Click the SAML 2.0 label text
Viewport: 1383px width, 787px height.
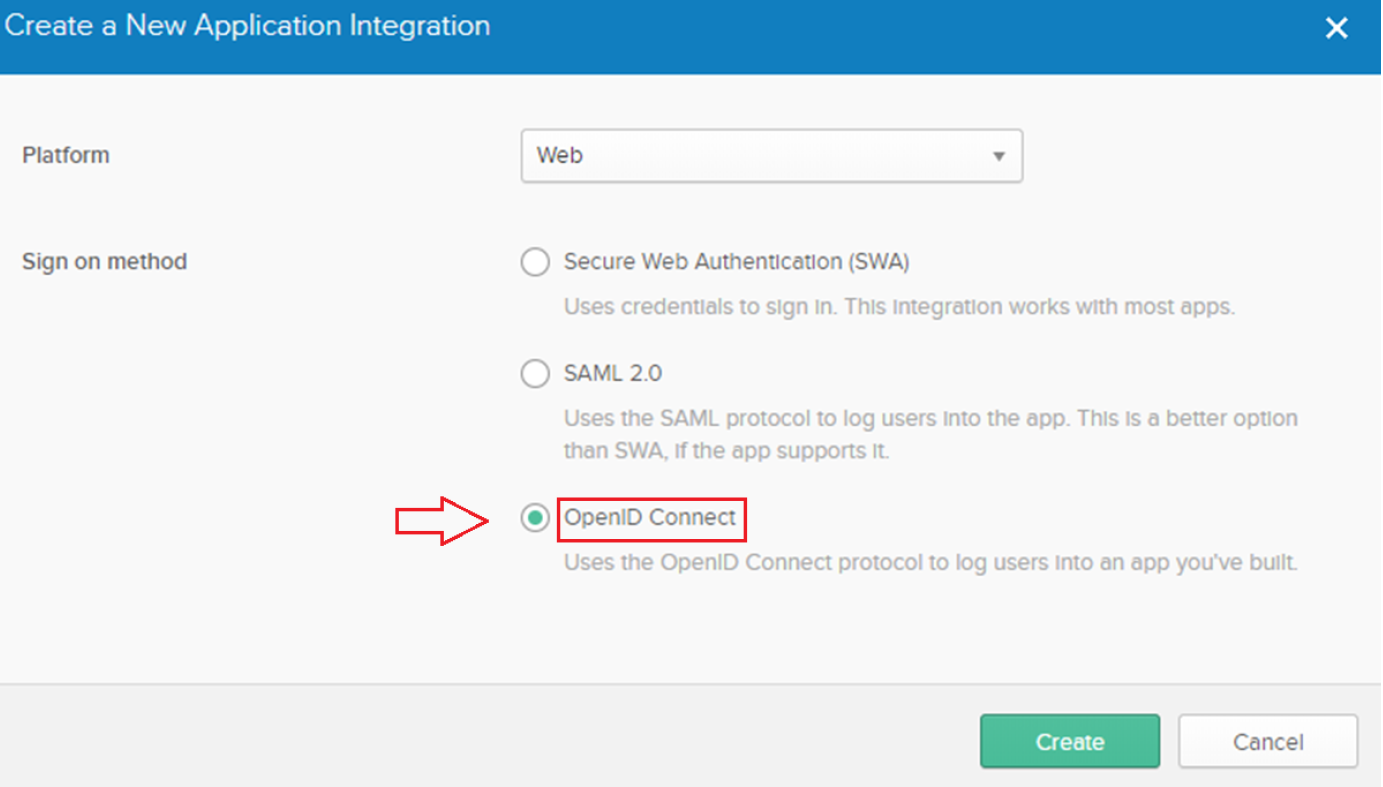pyautogui.click(x=613, y=373)
